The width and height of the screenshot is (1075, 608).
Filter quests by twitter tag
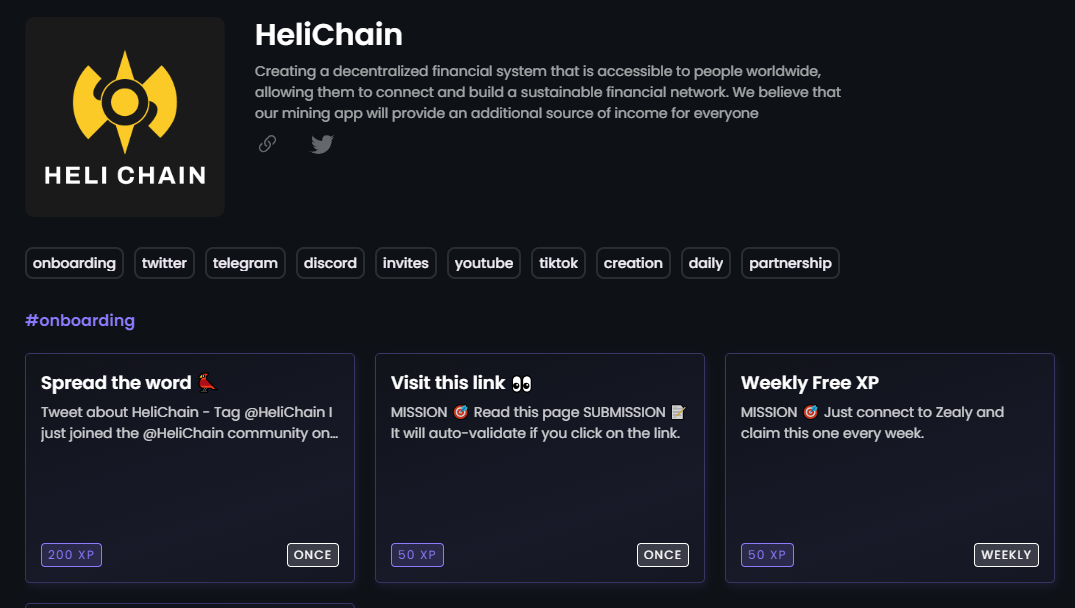point(164,263)
